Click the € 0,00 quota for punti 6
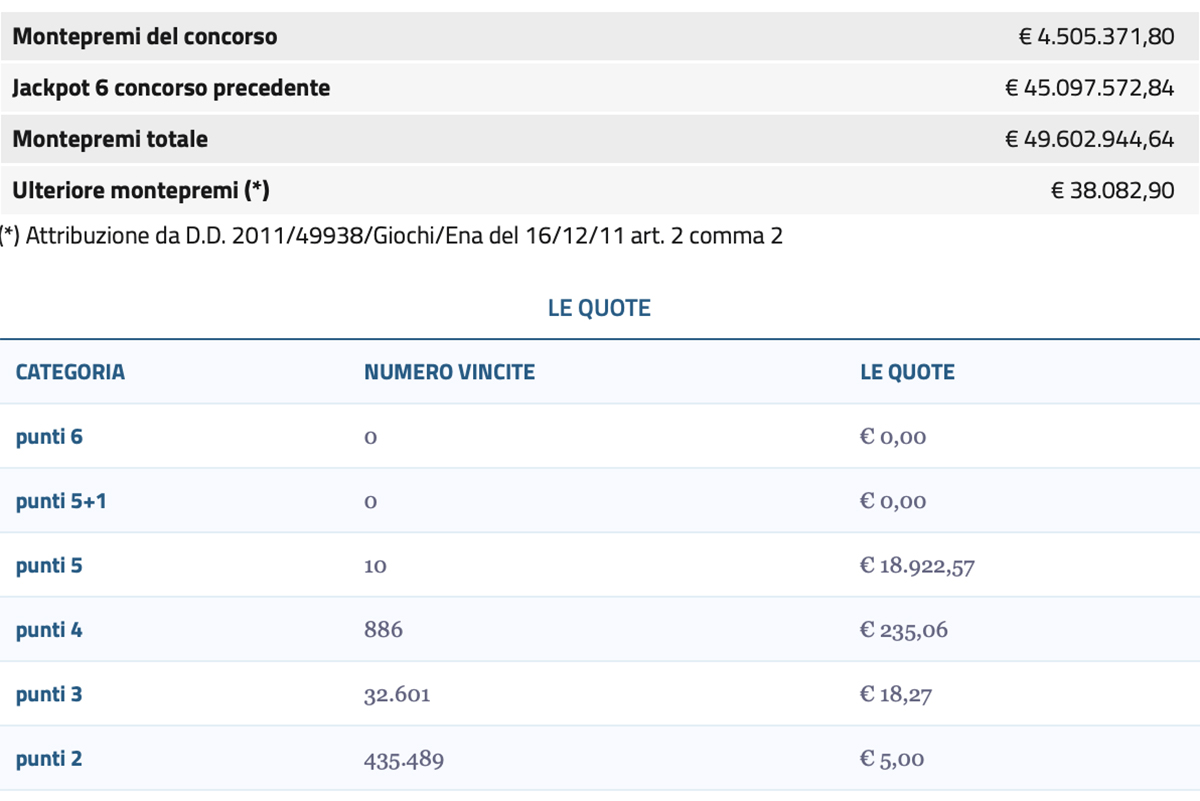Viewport: 1200px width, 801px height. click(893, 437)
